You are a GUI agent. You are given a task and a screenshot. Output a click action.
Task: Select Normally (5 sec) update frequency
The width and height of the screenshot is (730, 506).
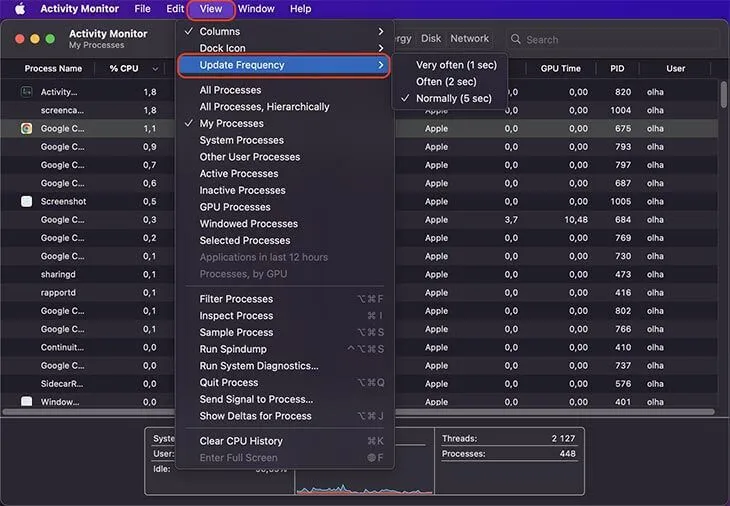click(x=453, y=99)
